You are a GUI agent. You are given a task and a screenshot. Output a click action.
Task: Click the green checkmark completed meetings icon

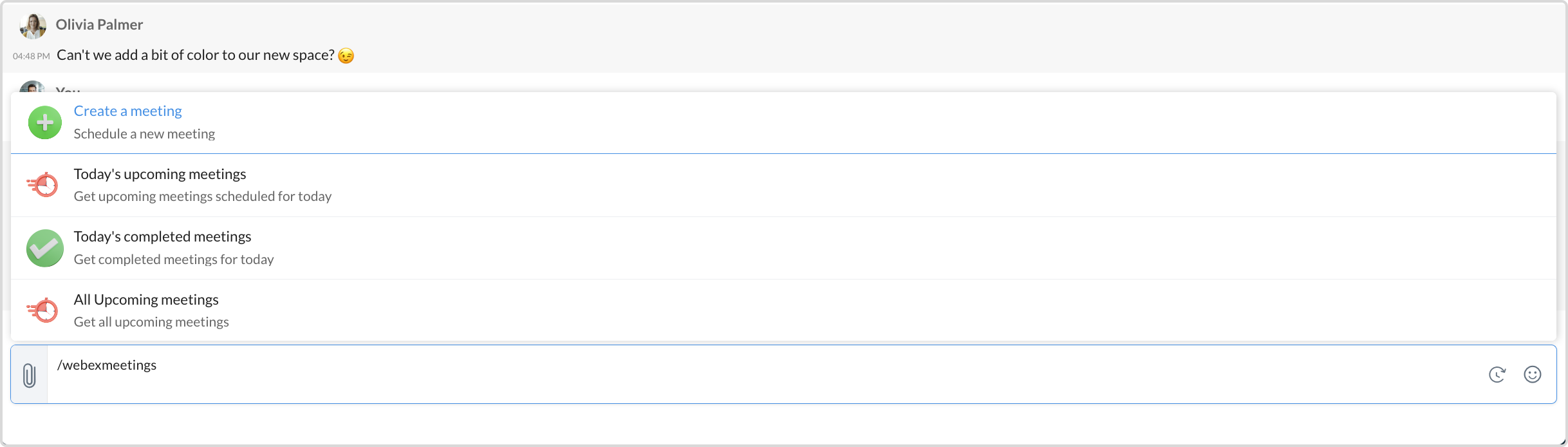45,248
